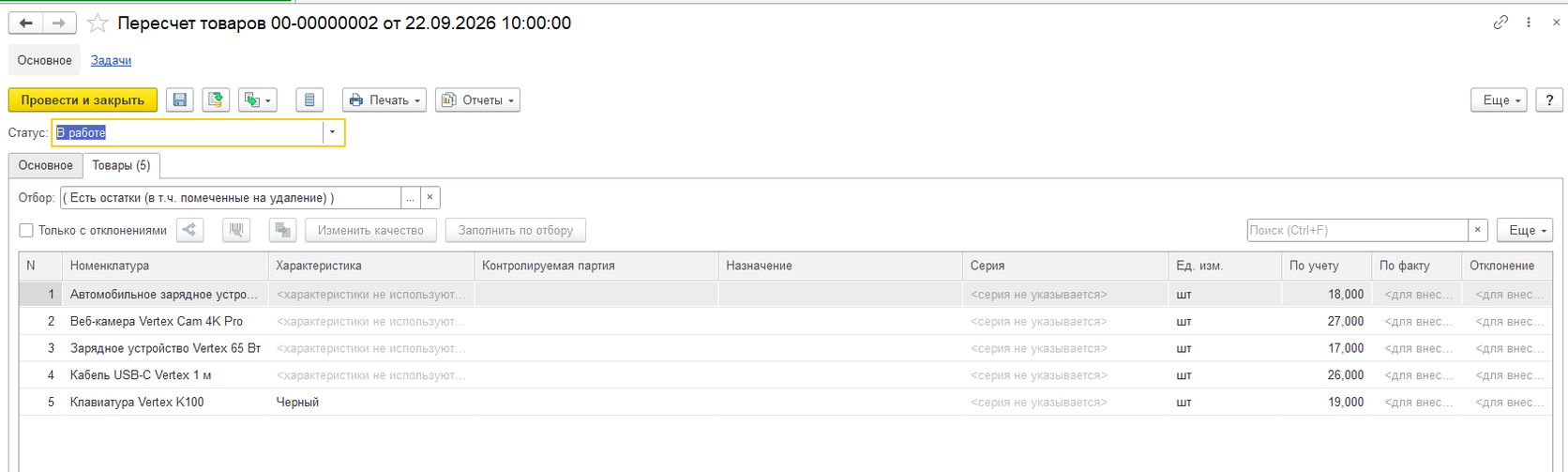Click the Статус field with В работе
Image resolution: width=1568 pixels, height=472 pixels.
click(x=188, y=132)
